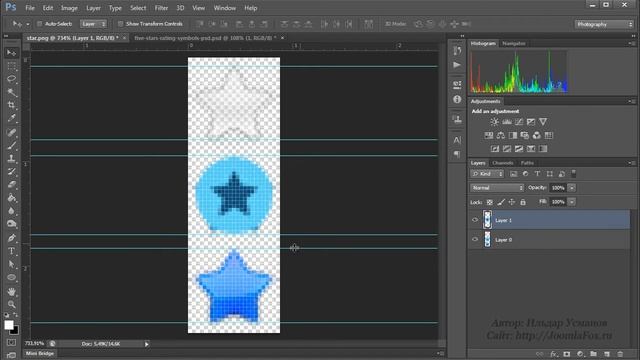The width and height of the screenshot is (640, 360).
Task: Select the Horizontal Type tool
Action: coord(11,251)
